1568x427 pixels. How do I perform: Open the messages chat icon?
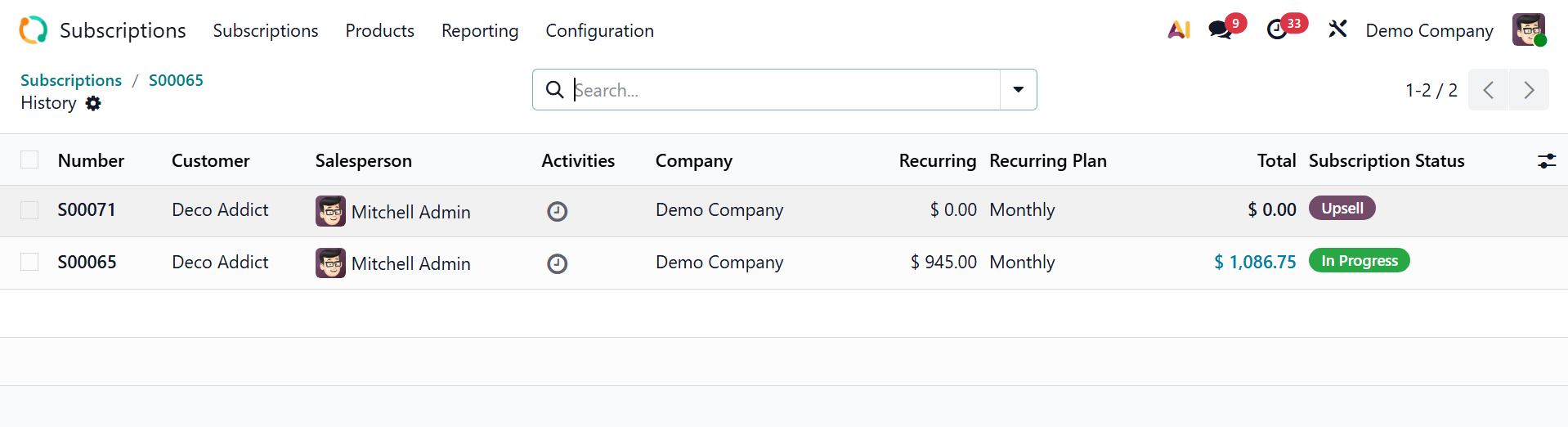coord(1220,30)
